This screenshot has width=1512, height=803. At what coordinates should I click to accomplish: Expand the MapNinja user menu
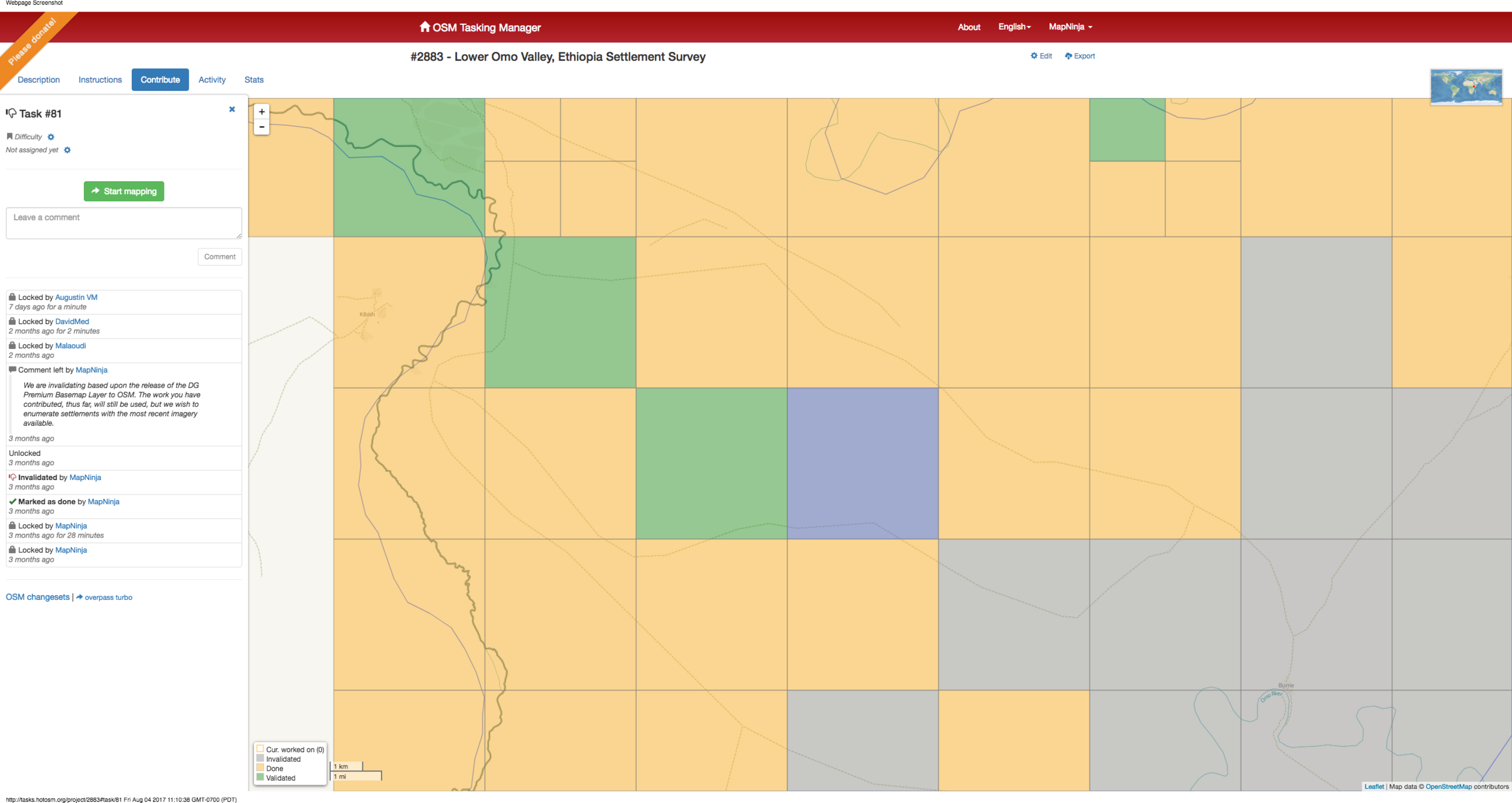(1070, 27)
